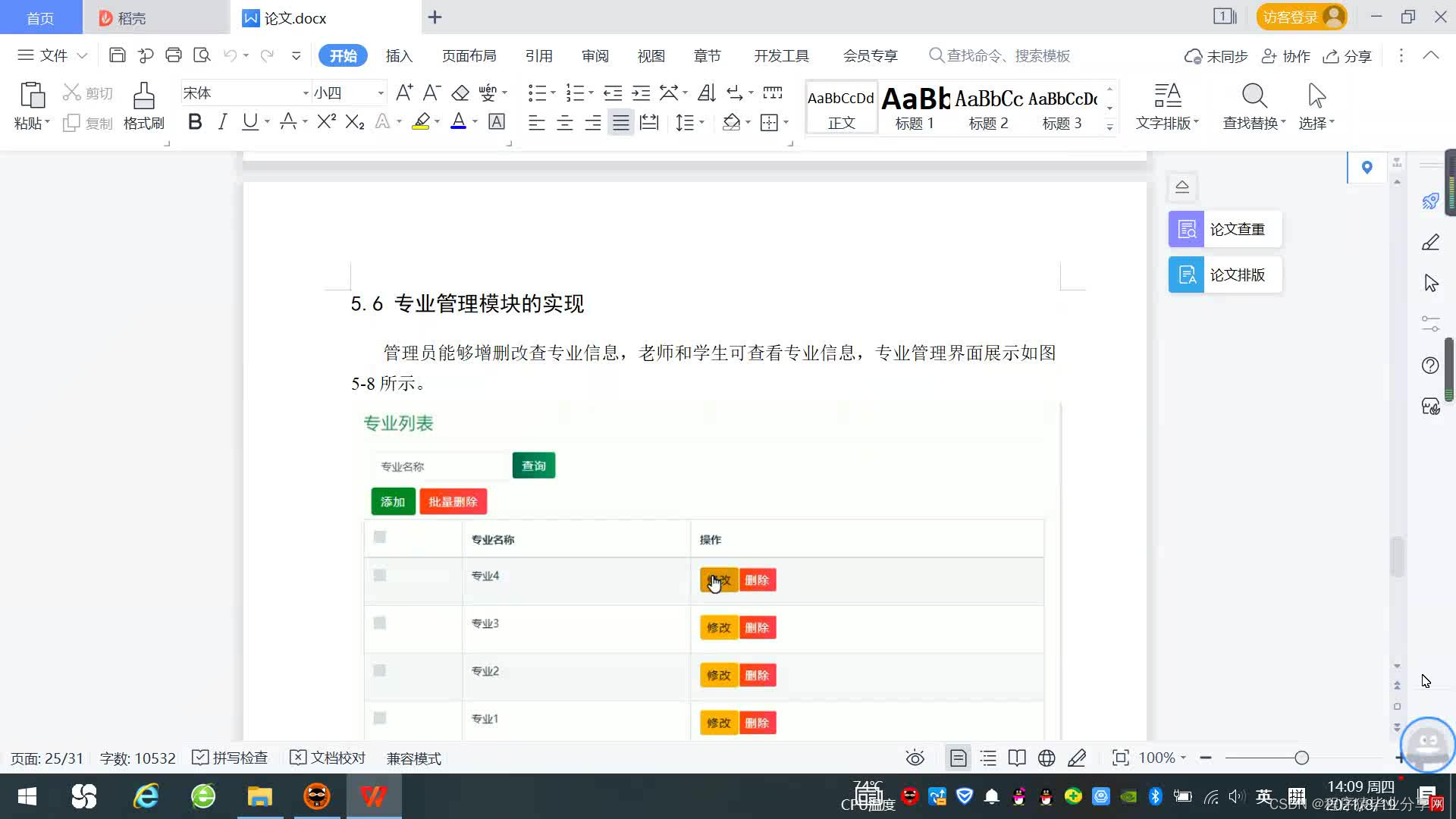The image size is (1456, 819).
Task: Click the zoom slider handle
Action: (1302, 758)
